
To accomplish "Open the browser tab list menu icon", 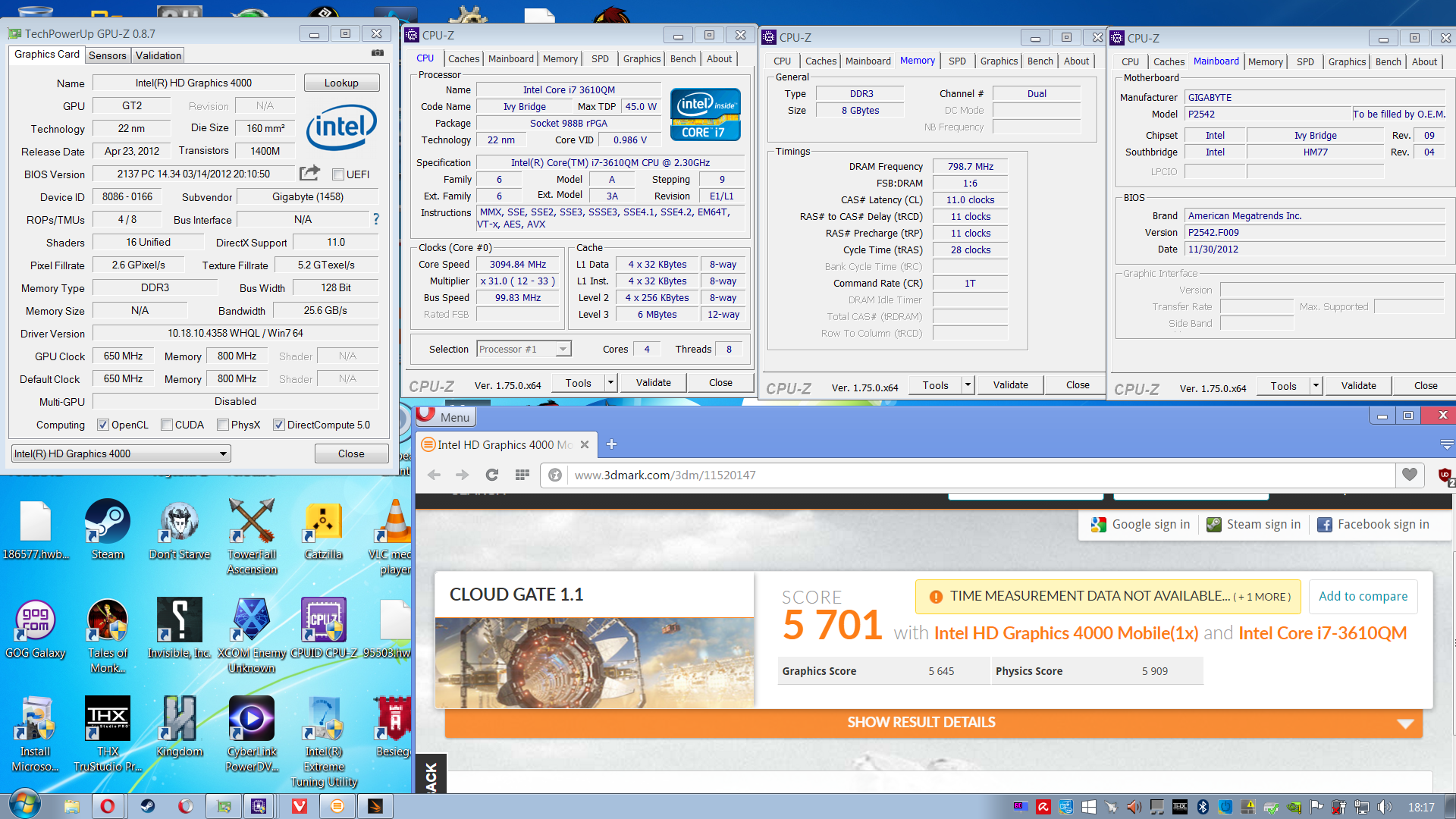I will click(1446, 444).
